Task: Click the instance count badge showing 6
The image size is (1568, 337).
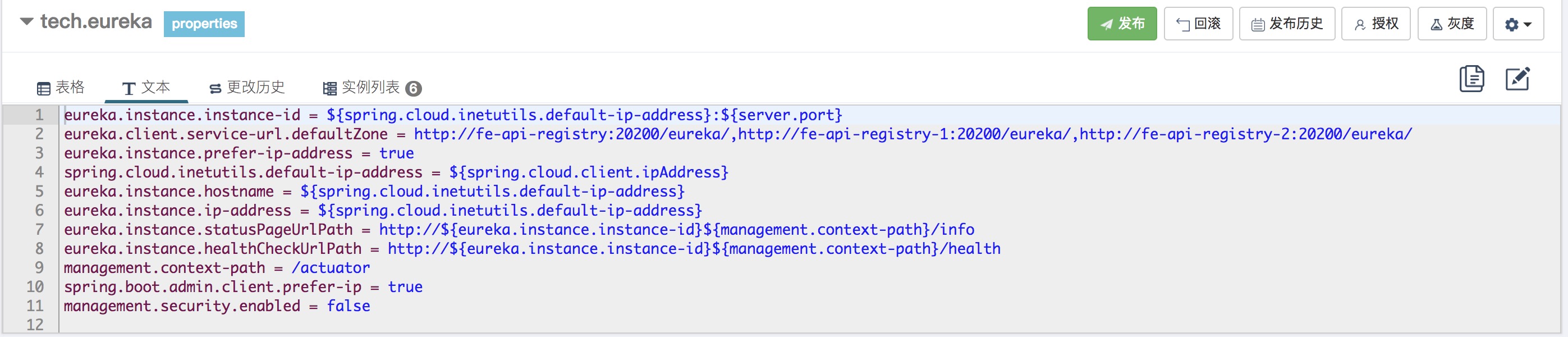Action: (x=413, y=89)
